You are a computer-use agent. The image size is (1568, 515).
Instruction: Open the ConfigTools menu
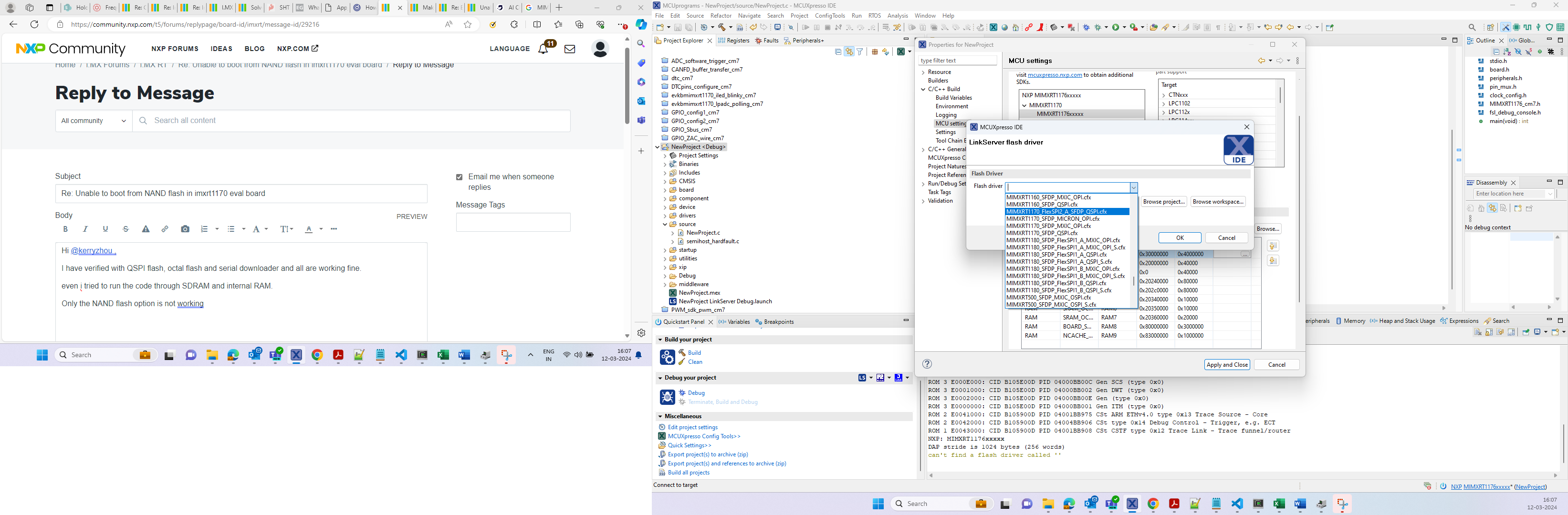830,16
